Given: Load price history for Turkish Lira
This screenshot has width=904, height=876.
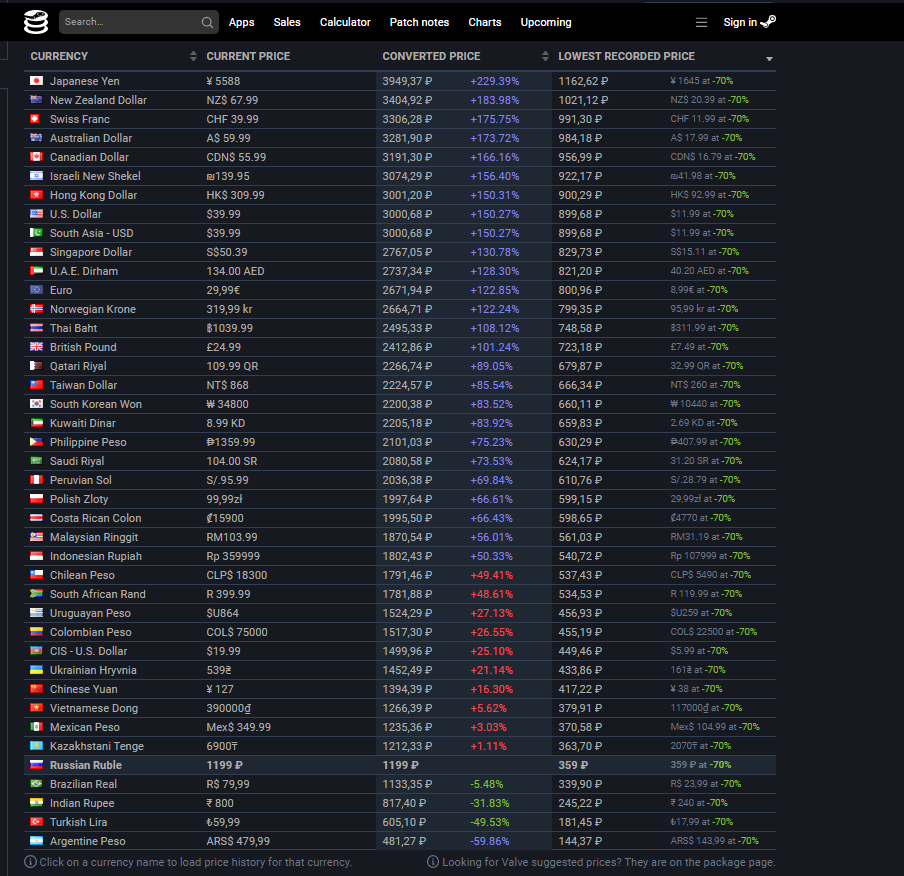Looking at the screenshot, I should pyautogui.click(x=78, y=822).
